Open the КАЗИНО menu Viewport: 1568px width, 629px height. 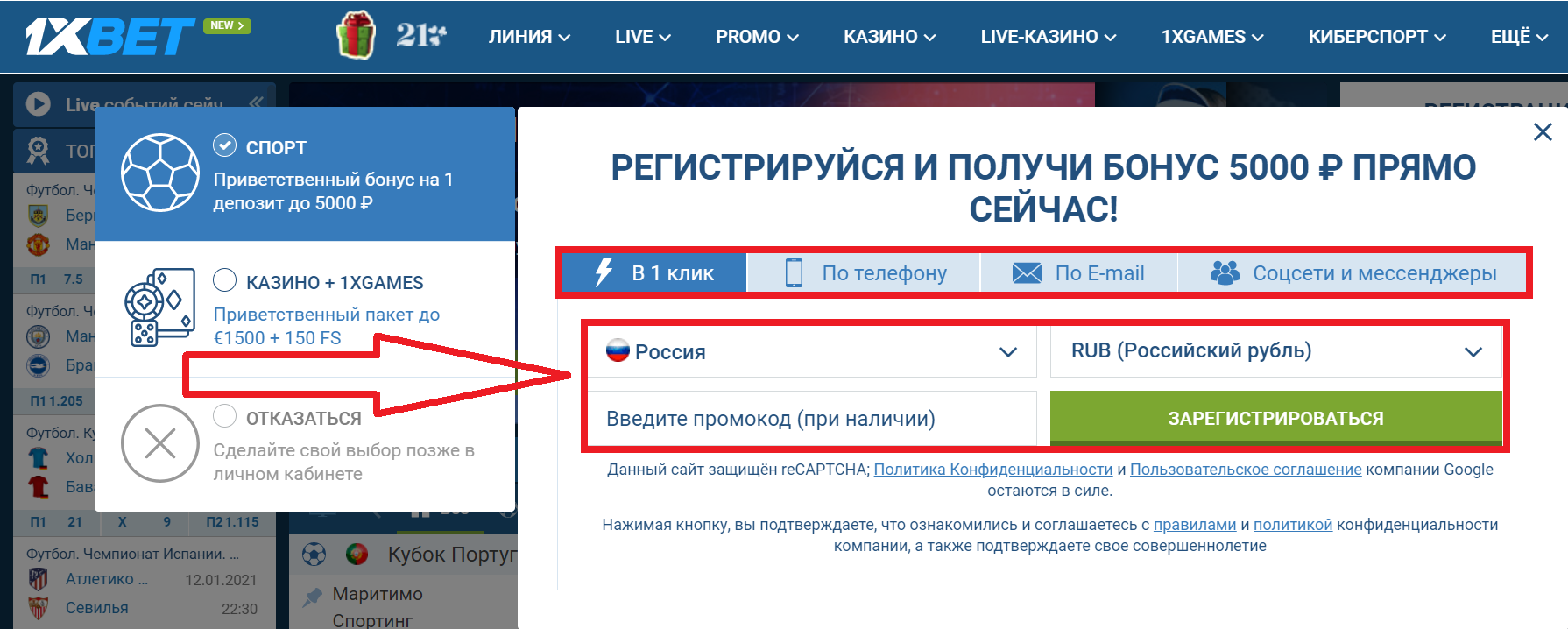[889, 37]
